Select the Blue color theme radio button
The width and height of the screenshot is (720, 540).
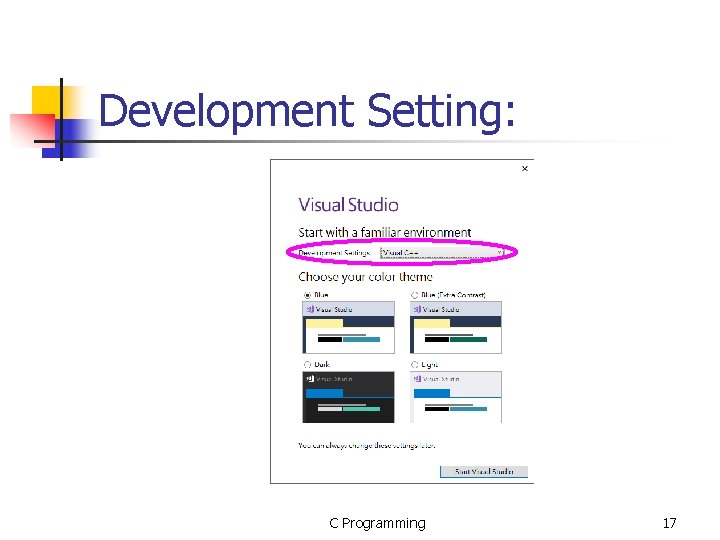307,295
